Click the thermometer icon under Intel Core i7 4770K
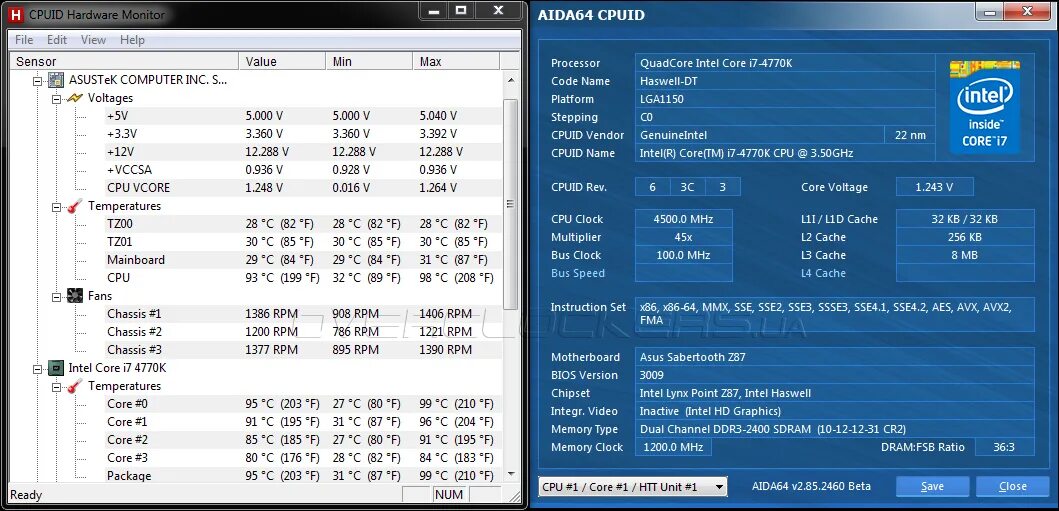 (75, 385)
